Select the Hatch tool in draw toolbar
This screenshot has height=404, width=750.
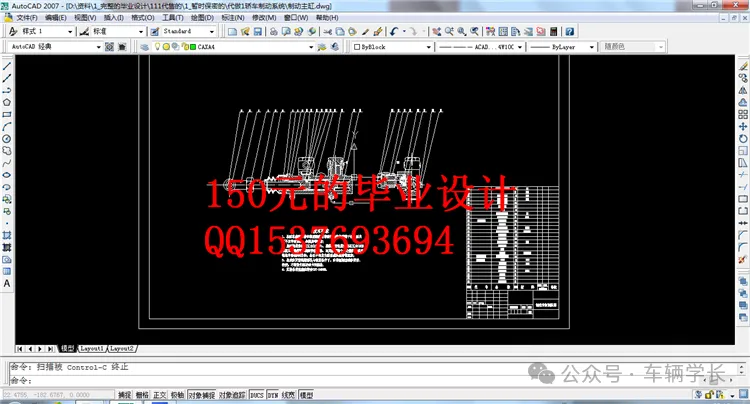pyautogui.click(x=7, y=235)
